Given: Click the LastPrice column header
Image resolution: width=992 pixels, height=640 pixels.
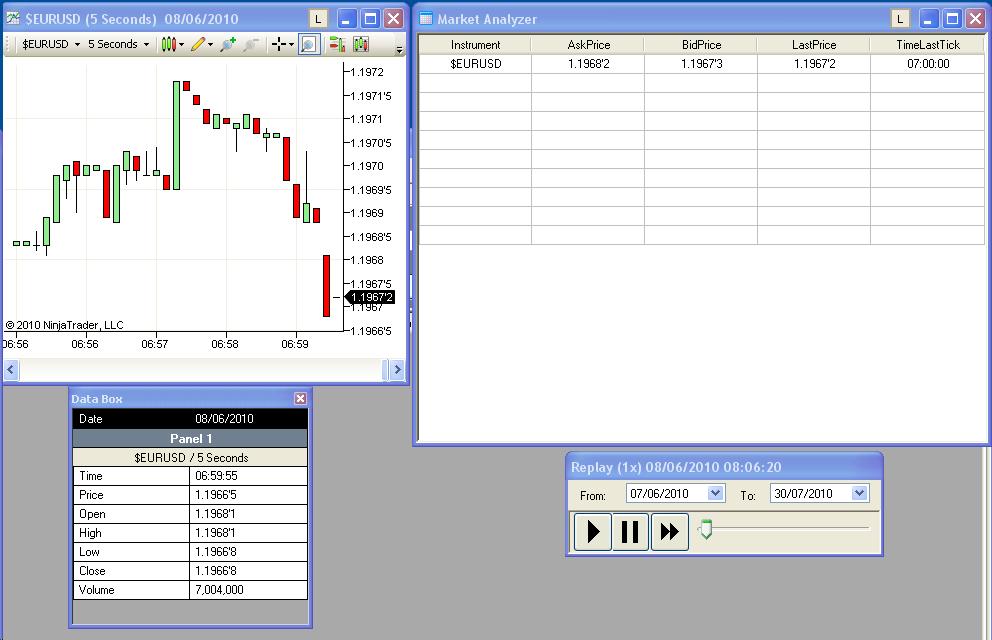Looking at the screenshot, I should [814, 45].
